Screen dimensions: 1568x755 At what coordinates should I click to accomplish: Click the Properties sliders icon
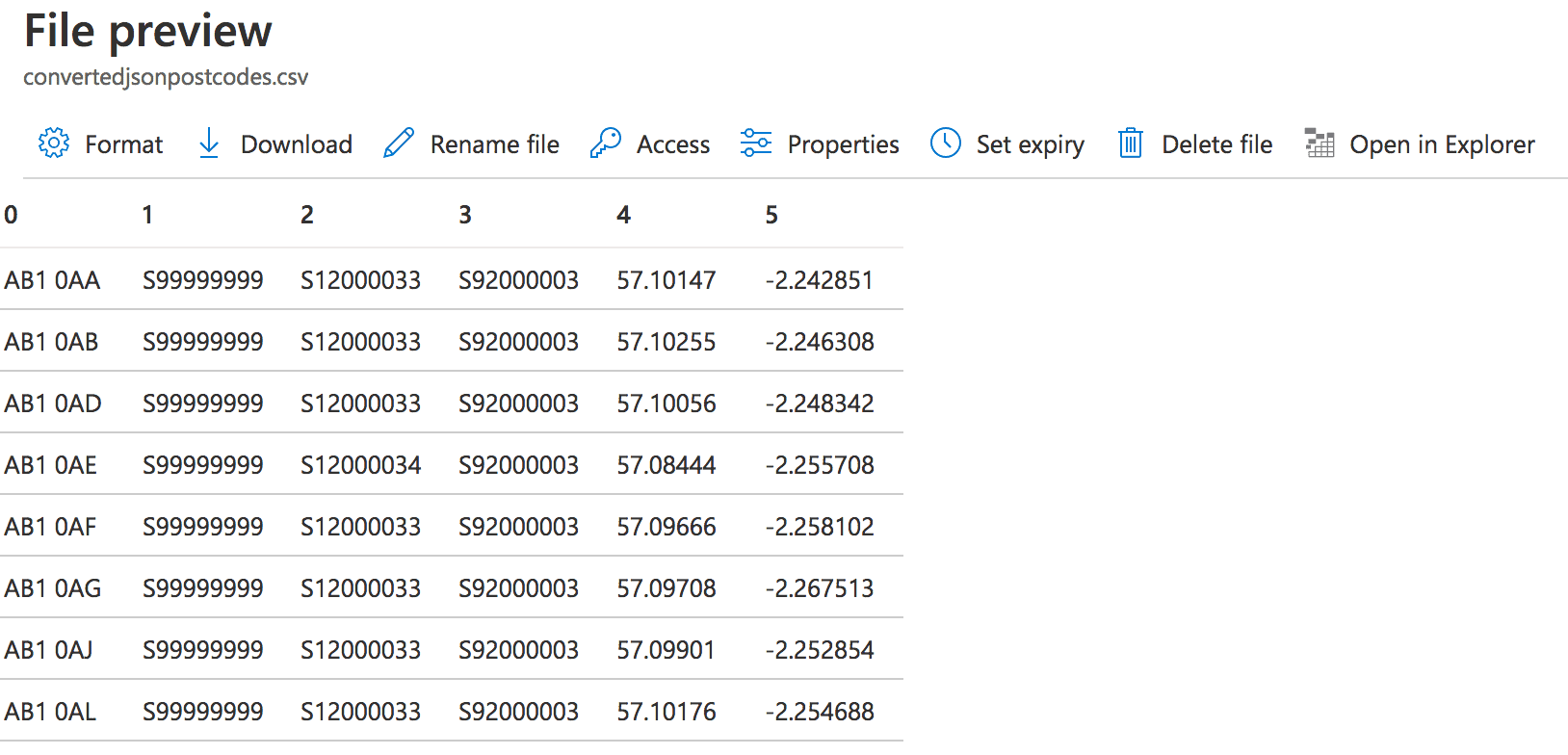tap(756, 143)
